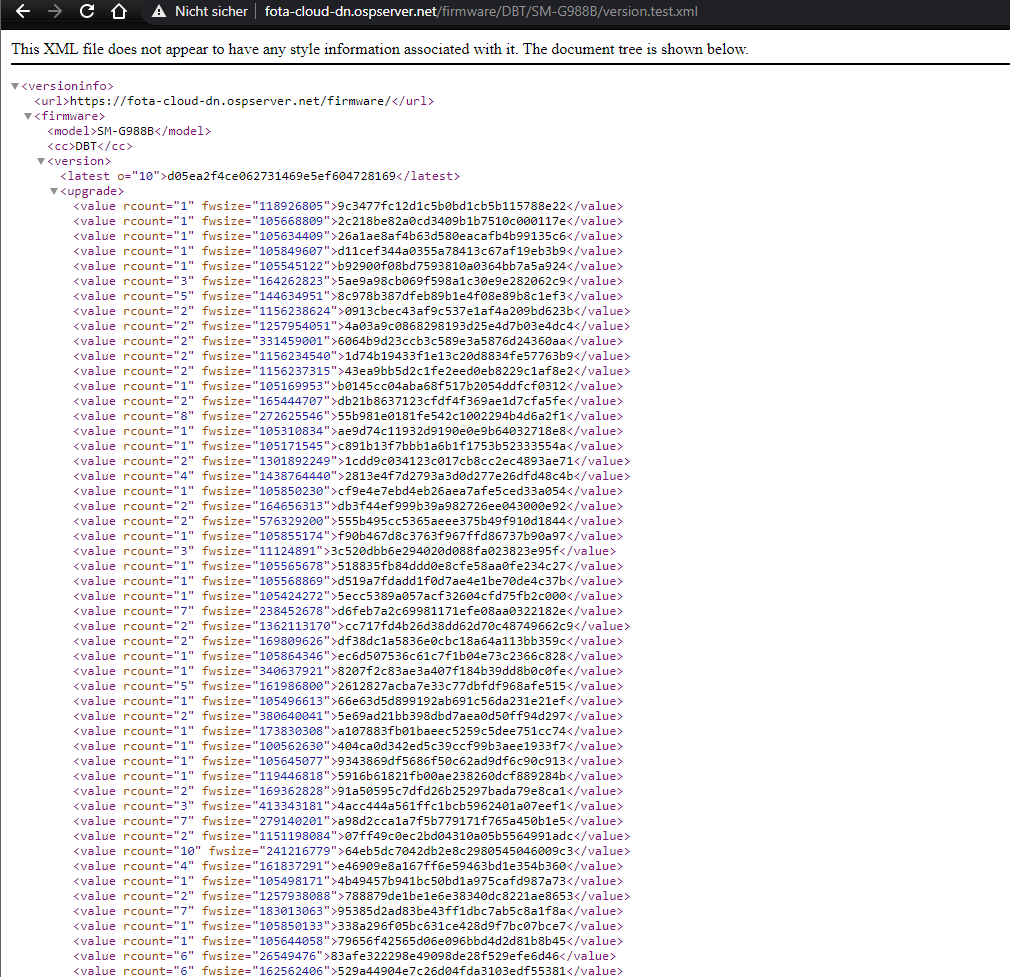Click fwsize value 238452678
Screen dimensions: 1010x977
(291, 611)
